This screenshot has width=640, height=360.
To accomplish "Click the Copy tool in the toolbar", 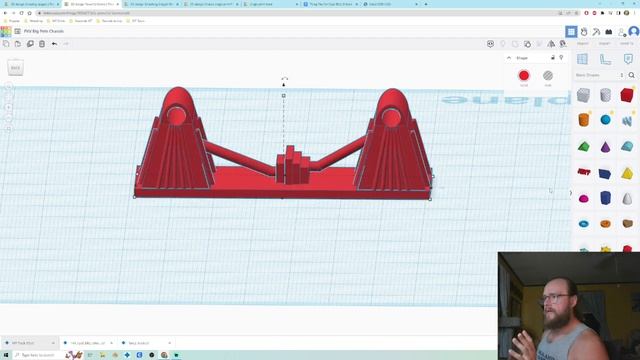I will [6, 44].
